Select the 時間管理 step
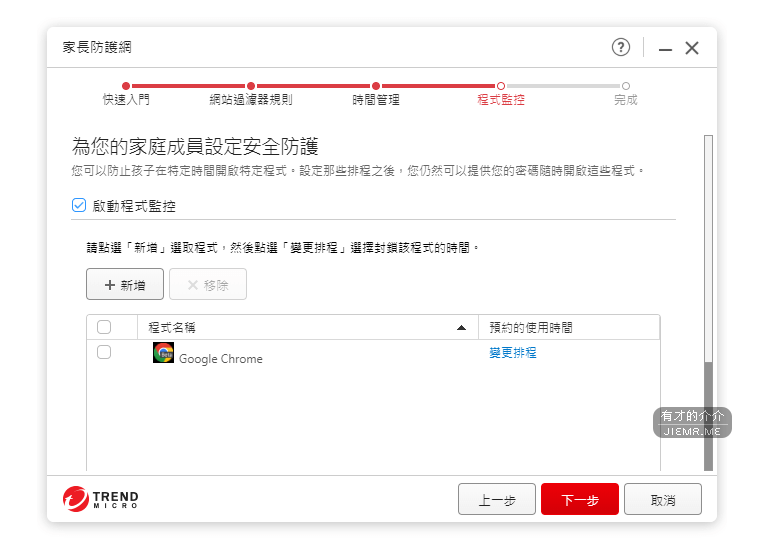 pos(376,87)
